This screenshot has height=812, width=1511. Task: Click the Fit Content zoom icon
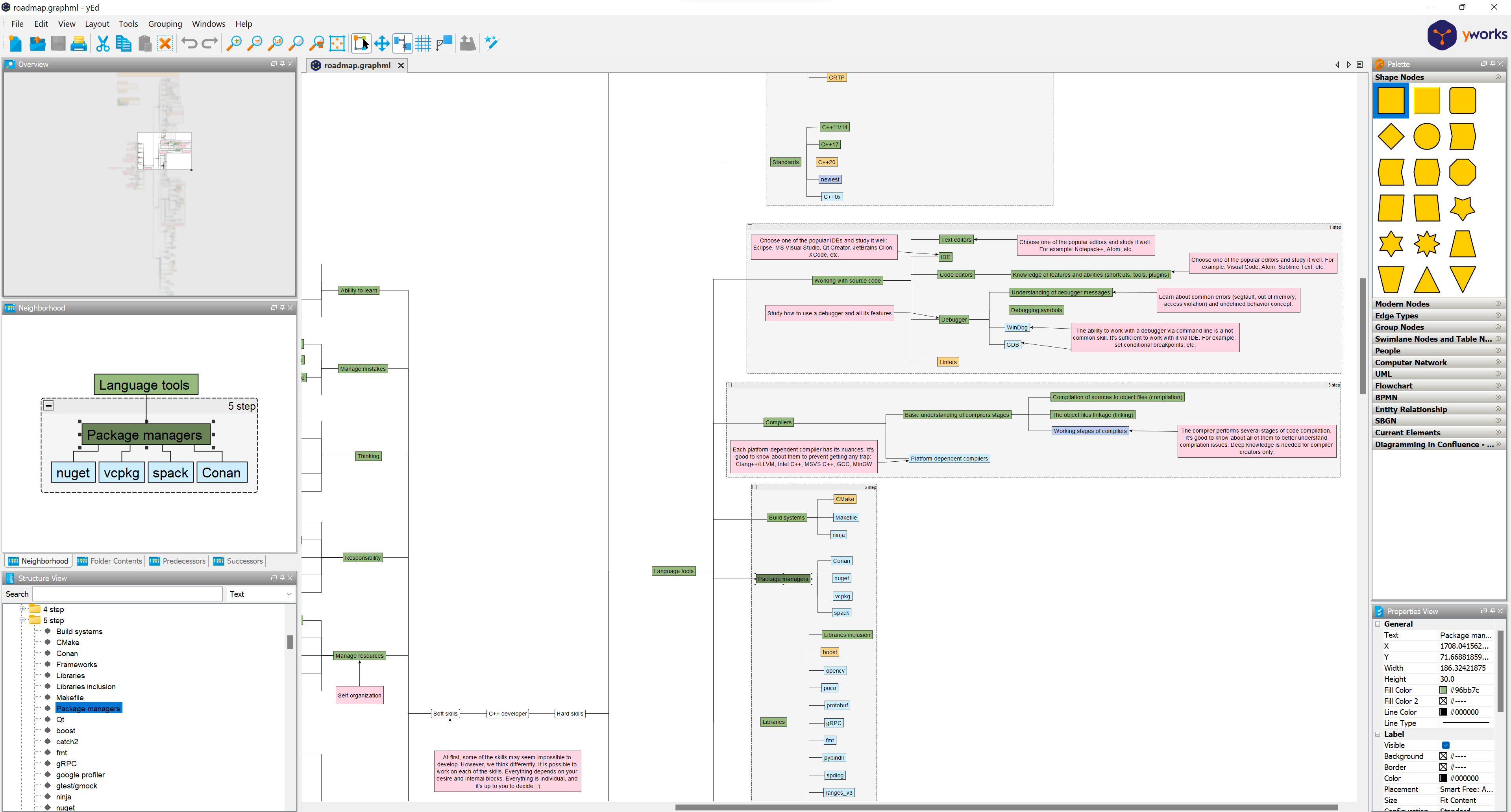pyautogui.click(x=337, y=43)
